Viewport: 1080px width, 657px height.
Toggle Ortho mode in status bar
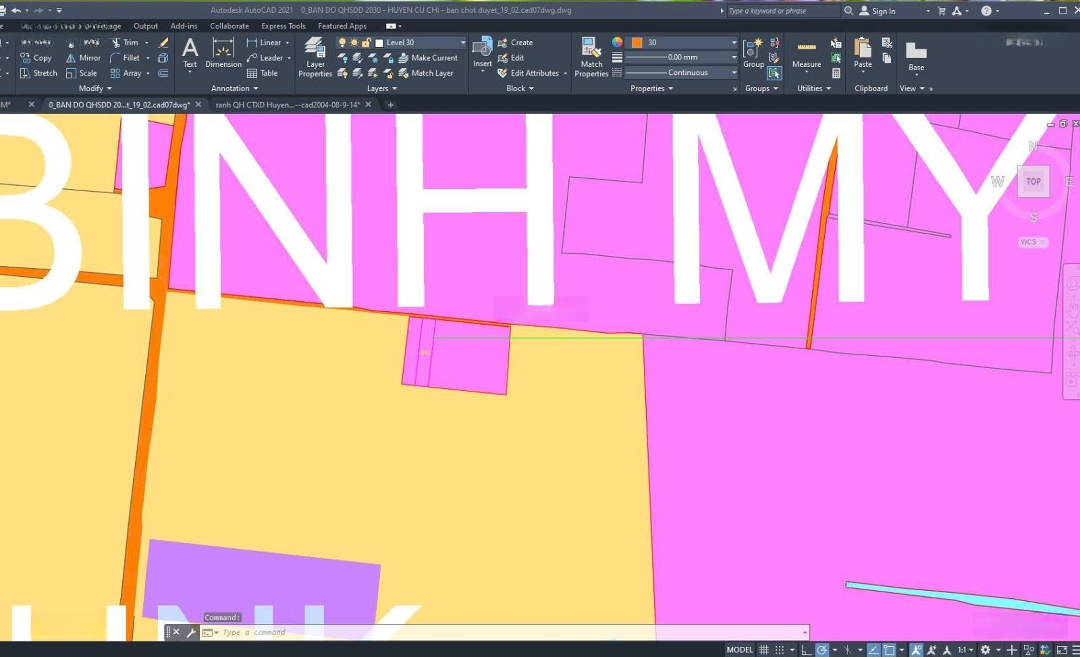click(x=806, y=648)
